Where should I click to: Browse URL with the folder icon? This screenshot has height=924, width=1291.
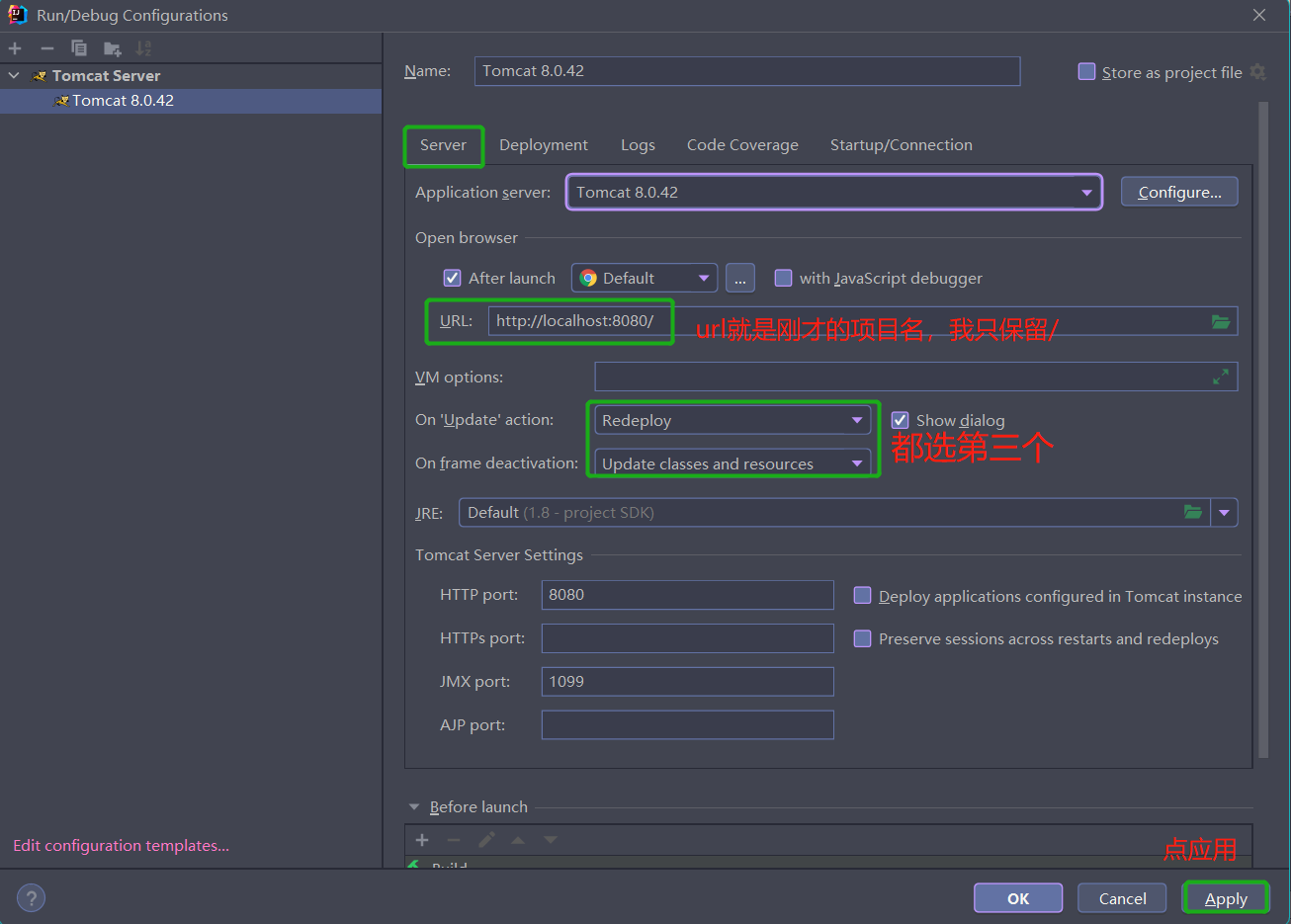coord(1221,321)
